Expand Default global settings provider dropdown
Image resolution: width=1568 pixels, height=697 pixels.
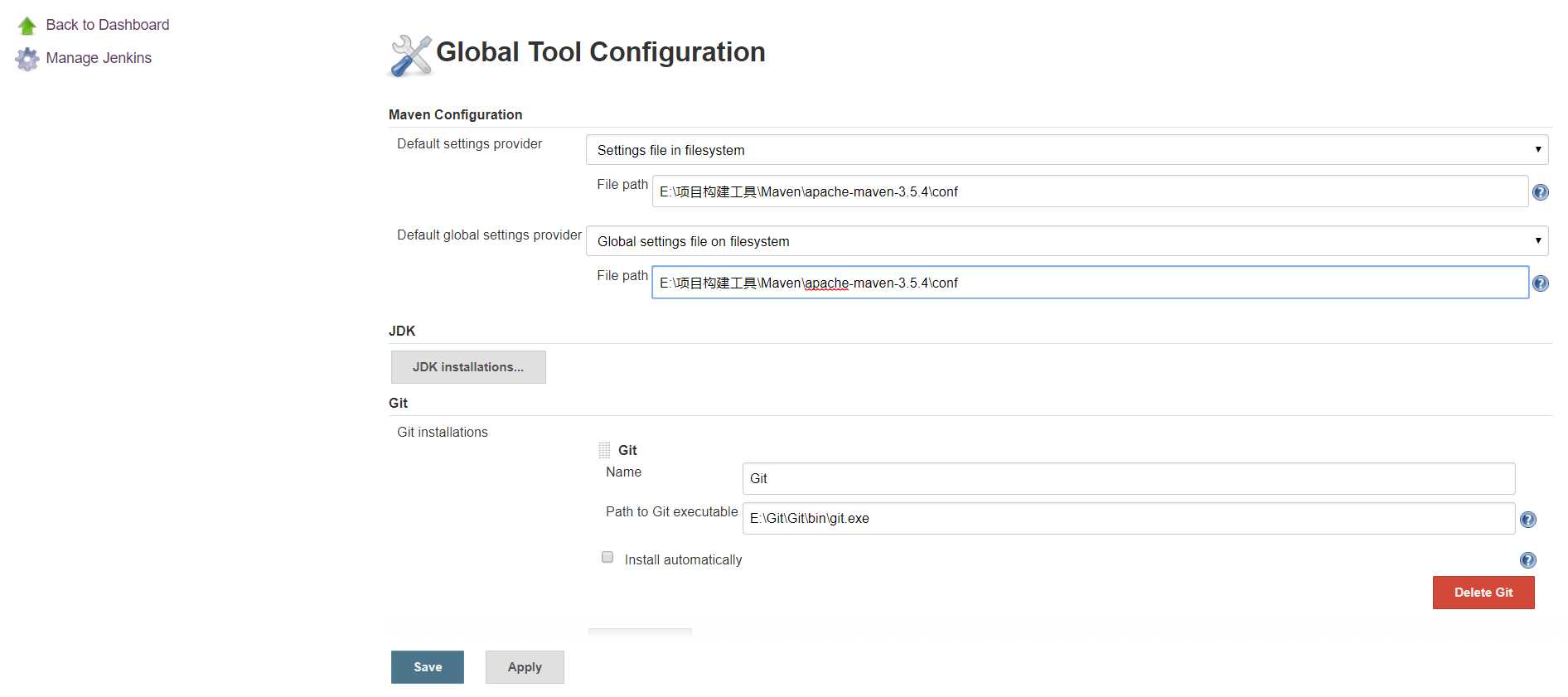pos(1067,241)
